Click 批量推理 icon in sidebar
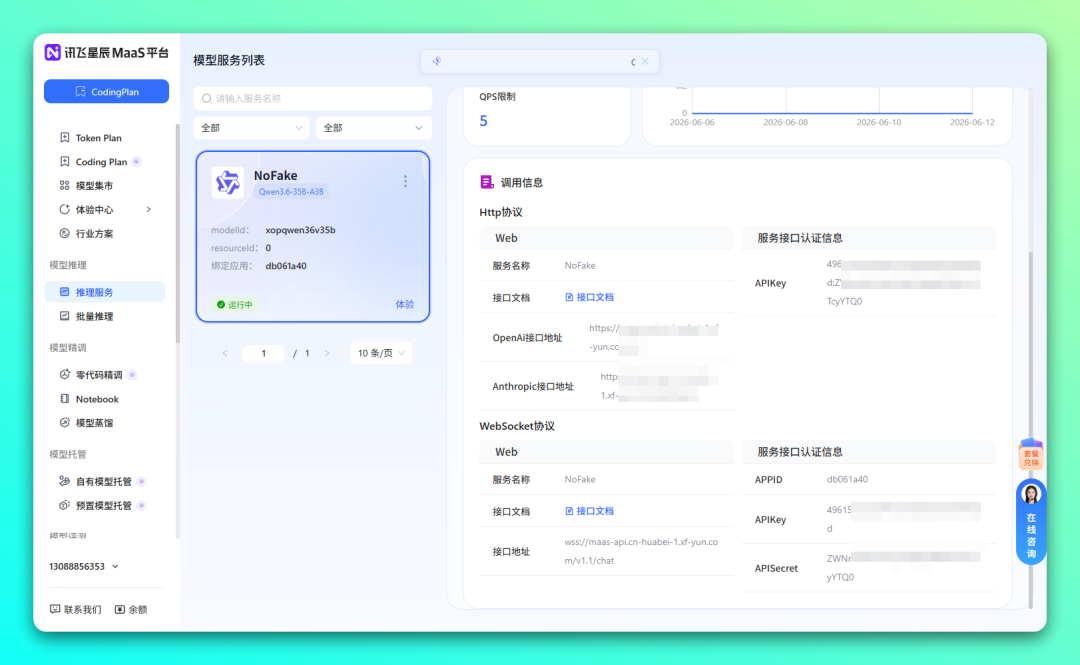 (x=65, y=316)
